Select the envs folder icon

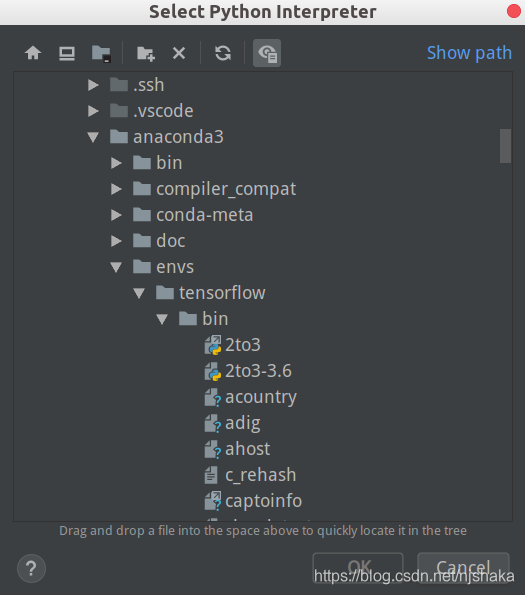142,267
